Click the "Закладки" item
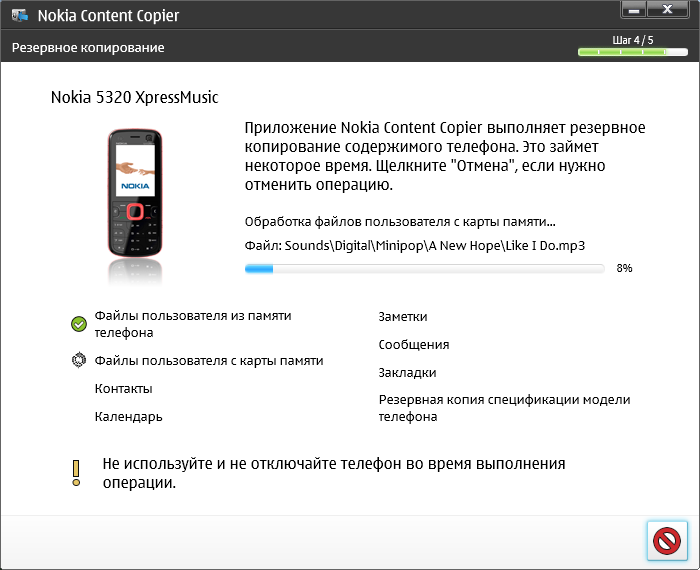700x570 pixels. click(407, 373)
